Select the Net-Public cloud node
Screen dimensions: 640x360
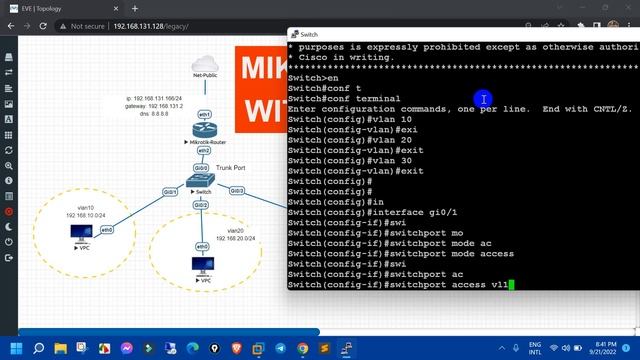[205, 64]
